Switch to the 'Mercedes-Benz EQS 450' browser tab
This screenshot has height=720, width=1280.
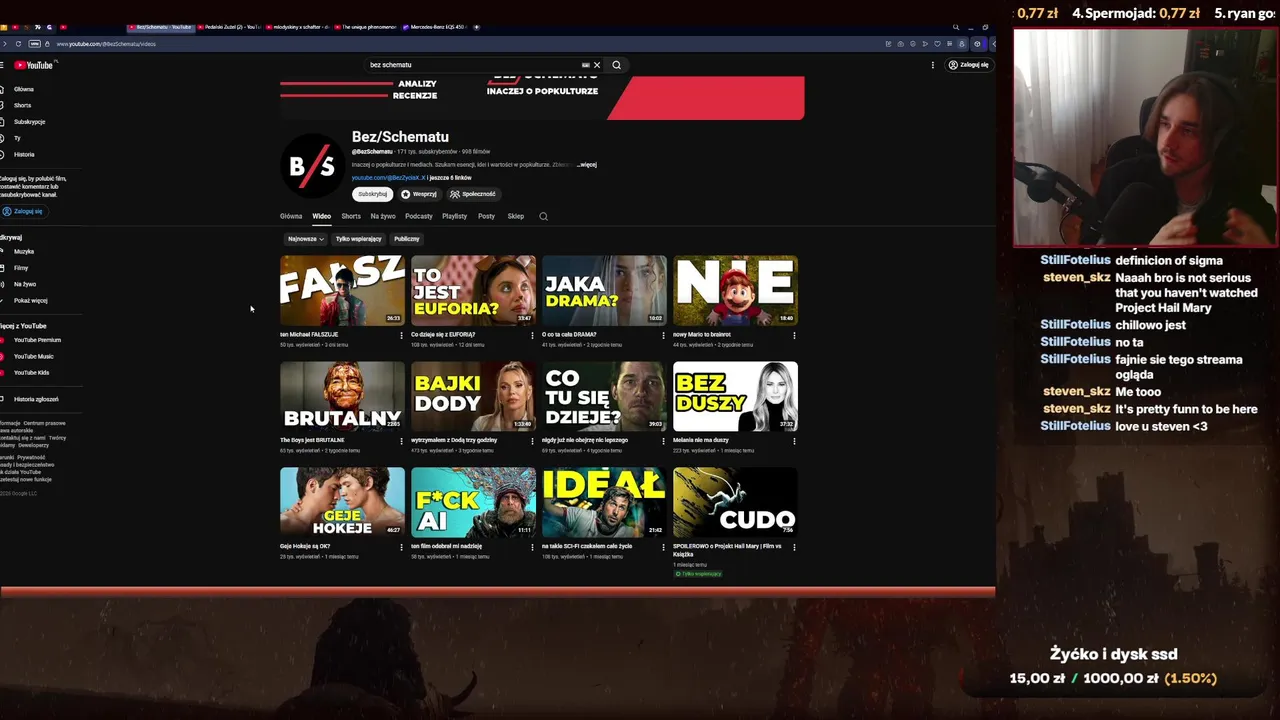[437, 27]
